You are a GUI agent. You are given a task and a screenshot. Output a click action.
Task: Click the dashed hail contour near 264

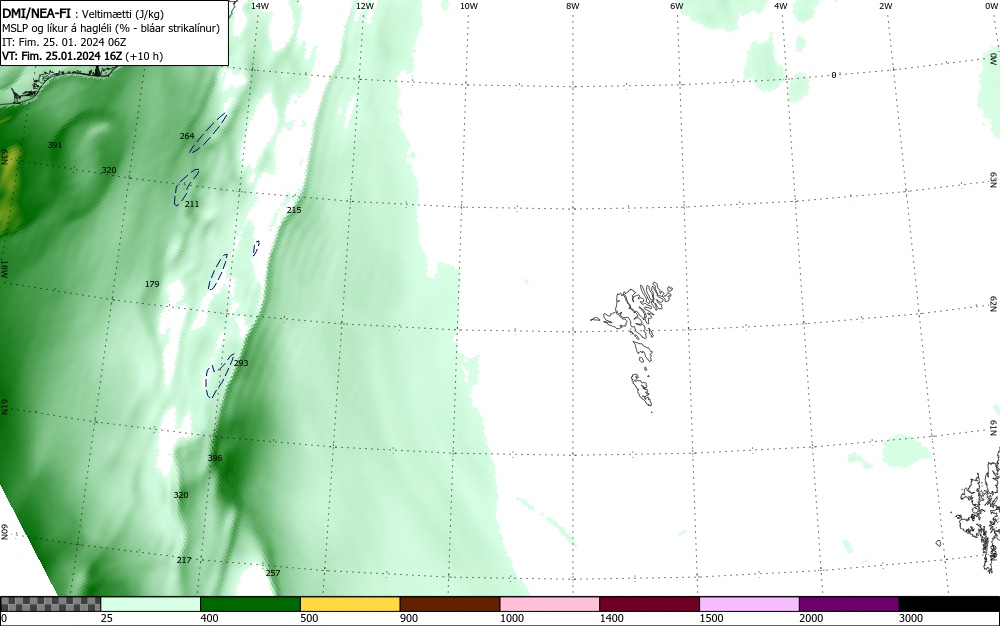coord(208,133)
